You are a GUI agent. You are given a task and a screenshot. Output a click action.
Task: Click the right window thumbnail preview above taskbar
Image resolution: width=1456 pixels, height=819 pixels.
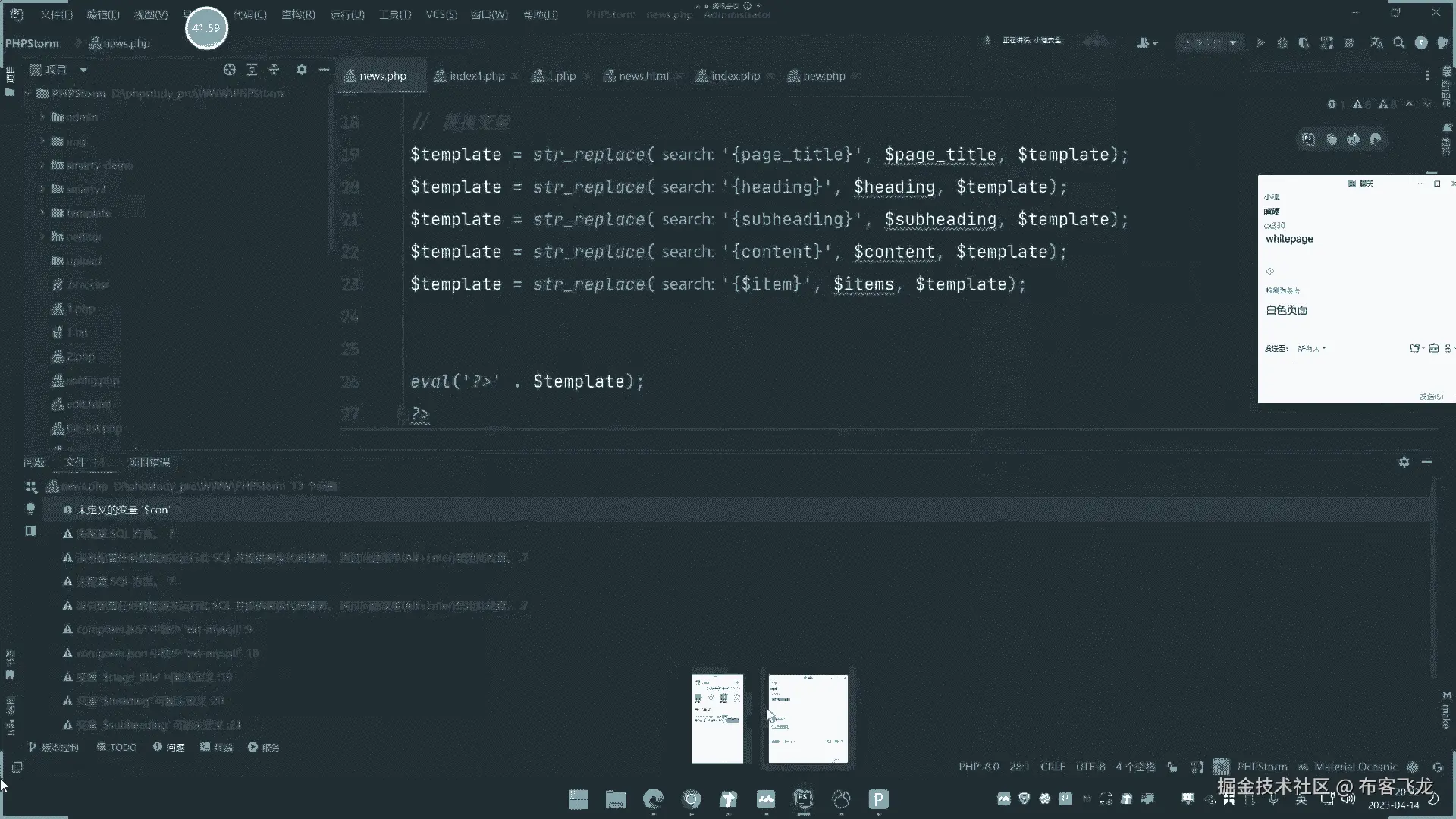(x=808, y=718)
